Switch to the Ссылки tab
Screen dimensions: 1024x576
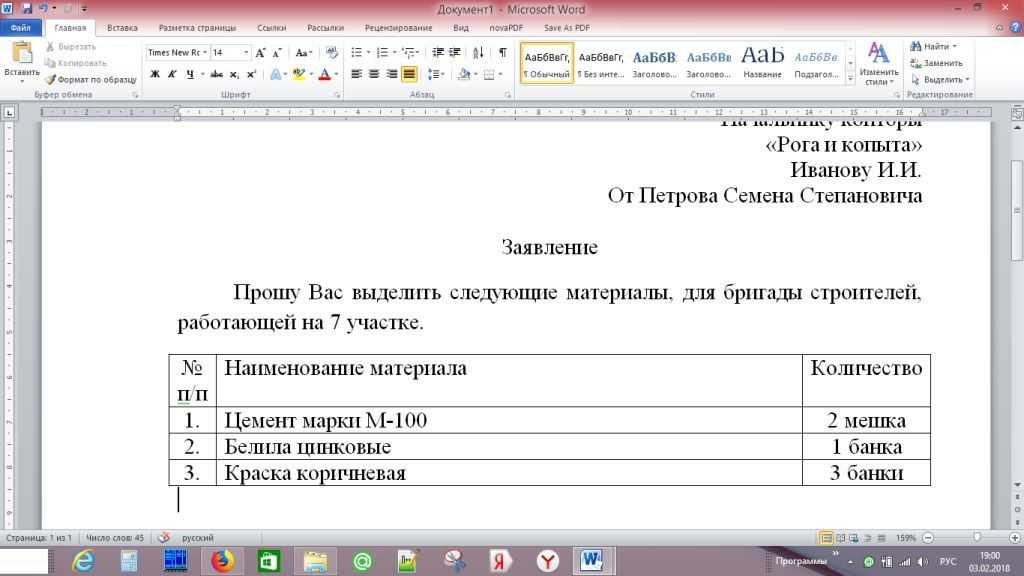[272, 28]
